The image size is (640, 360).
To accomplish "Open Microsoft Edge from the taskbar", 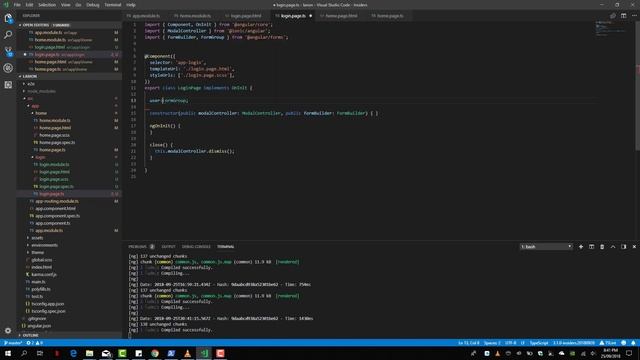I will click(73, 353).
